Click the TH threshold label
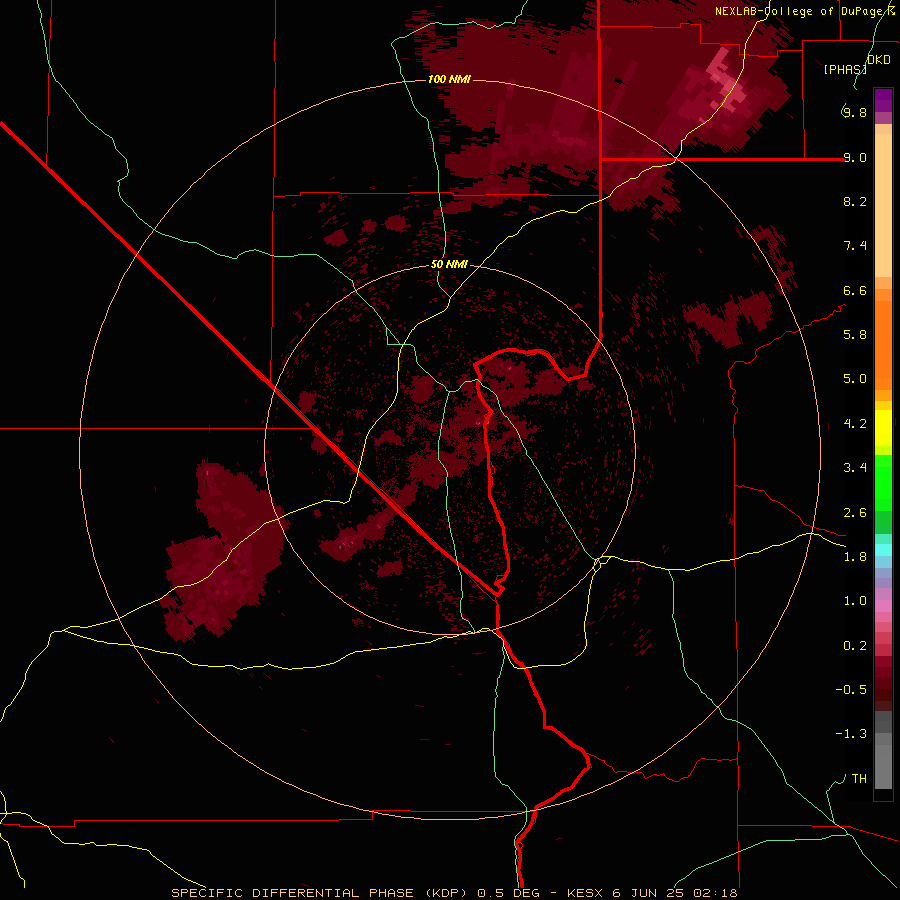 [x=859, y=779]
